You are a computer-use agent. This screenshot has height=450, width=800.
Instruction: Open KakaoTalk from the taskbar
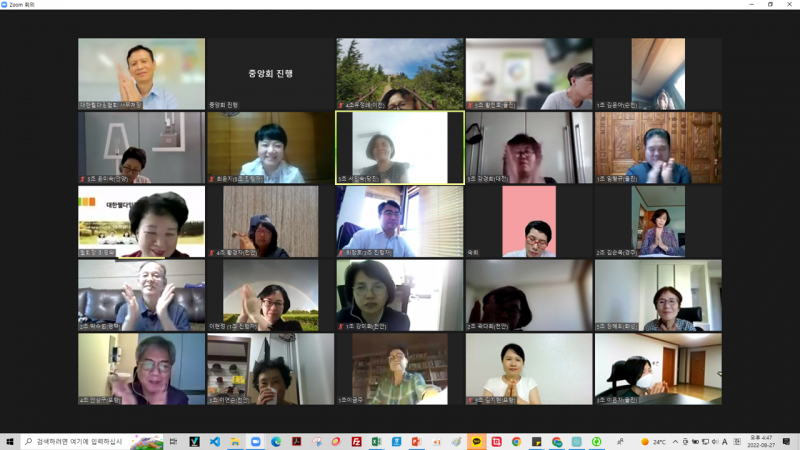click(477, 441)
